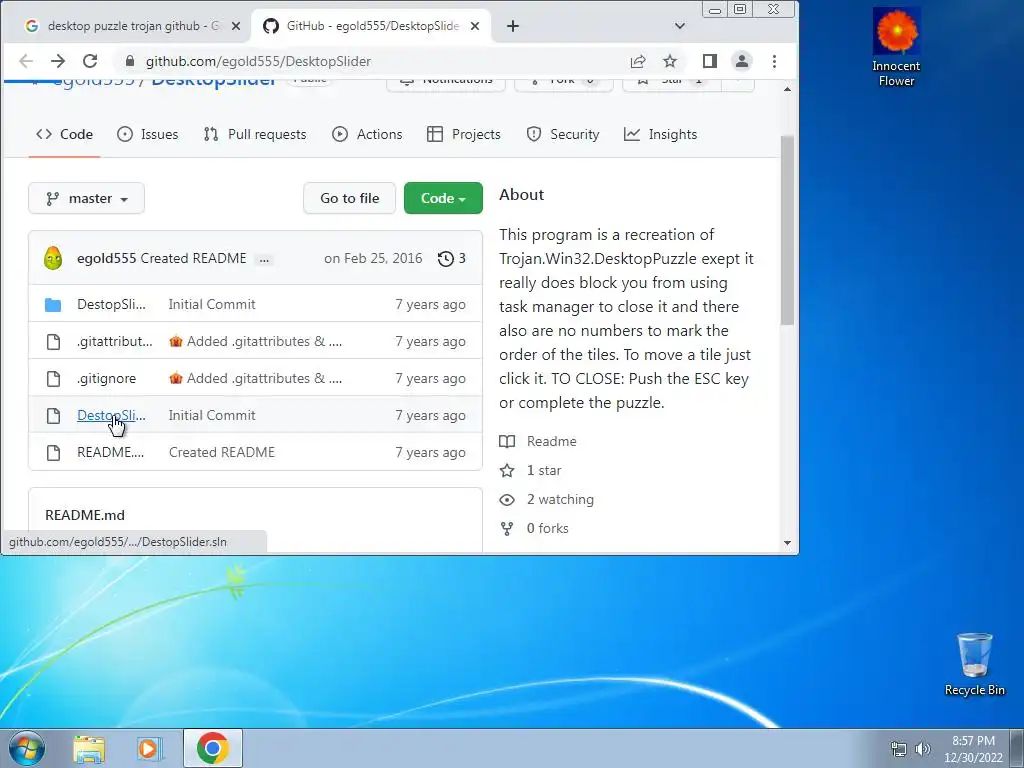Image resolution: width=1024 pixels, height=768 pixels.
Task: Click the blue folder icon
Action: point(53,304)
